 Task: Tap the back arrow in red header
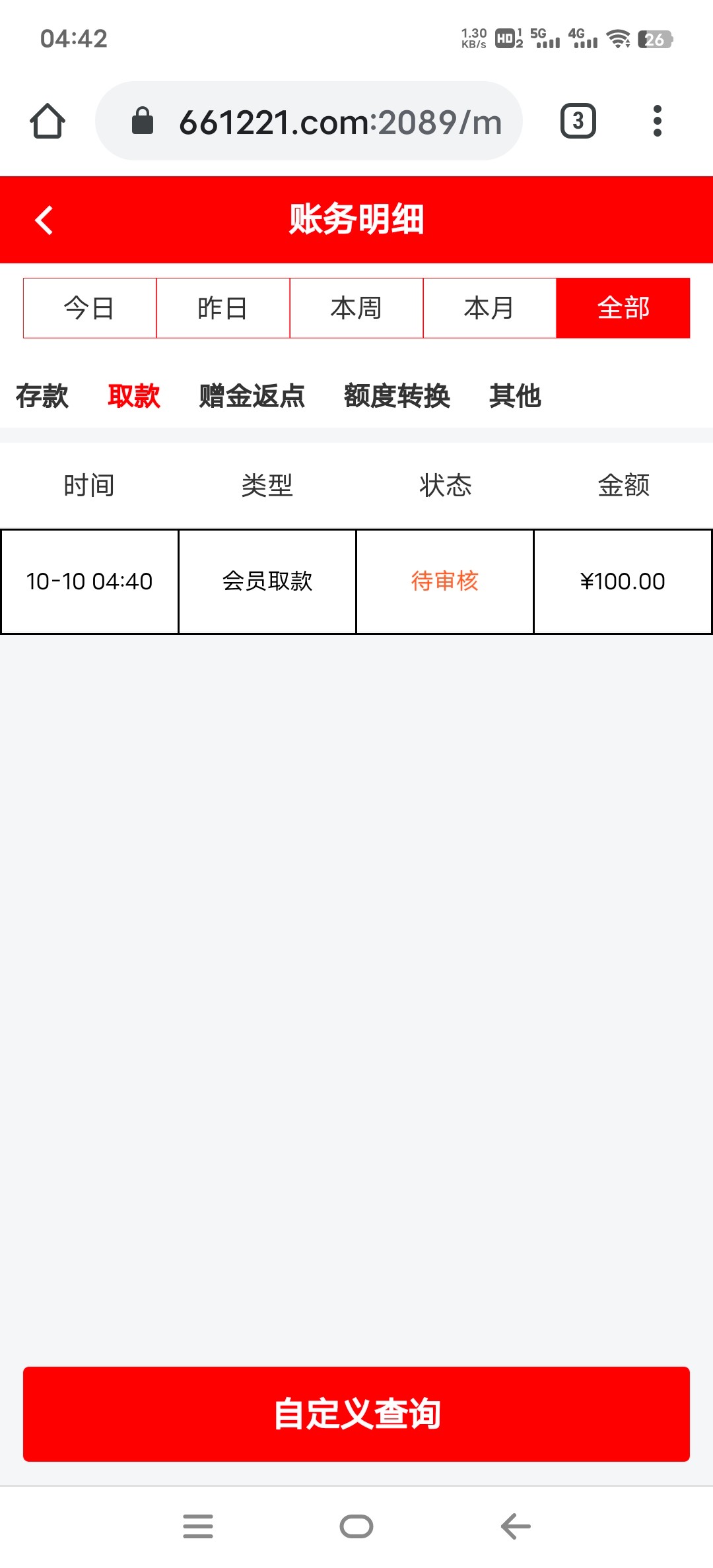tap(44, 220)
